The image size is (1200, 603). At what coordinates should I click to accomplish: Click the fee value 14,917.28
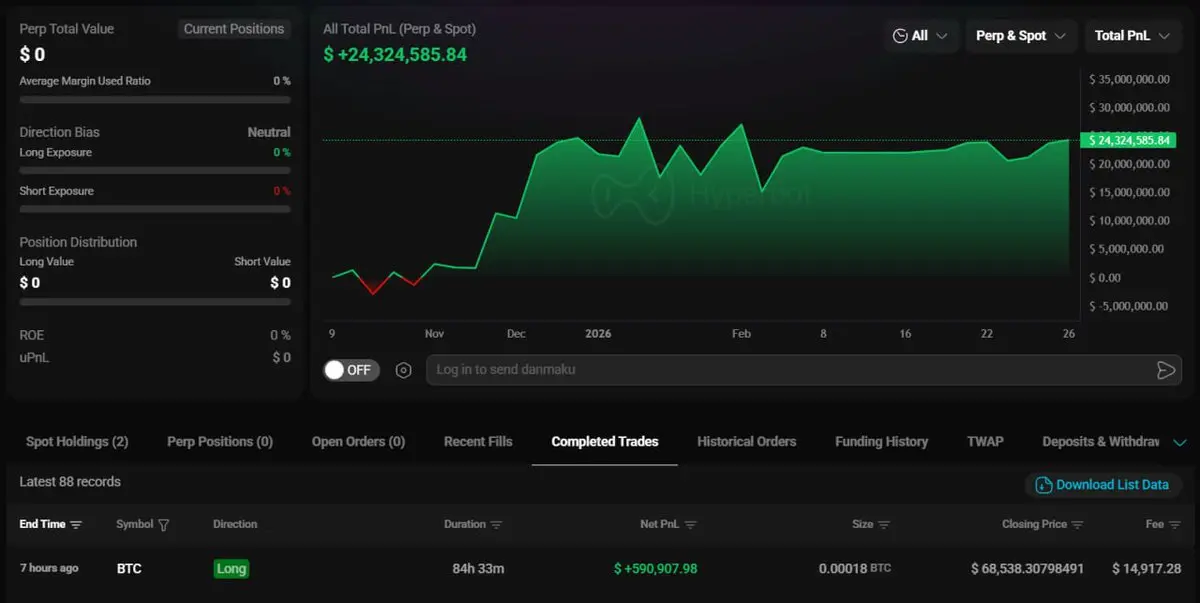1147,568
